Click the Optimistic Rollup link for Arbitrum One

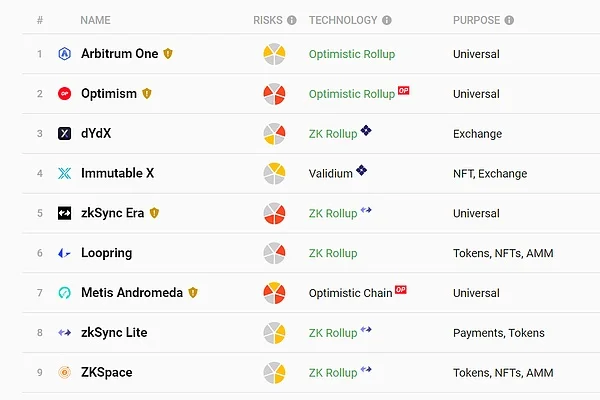pos(352,54)
